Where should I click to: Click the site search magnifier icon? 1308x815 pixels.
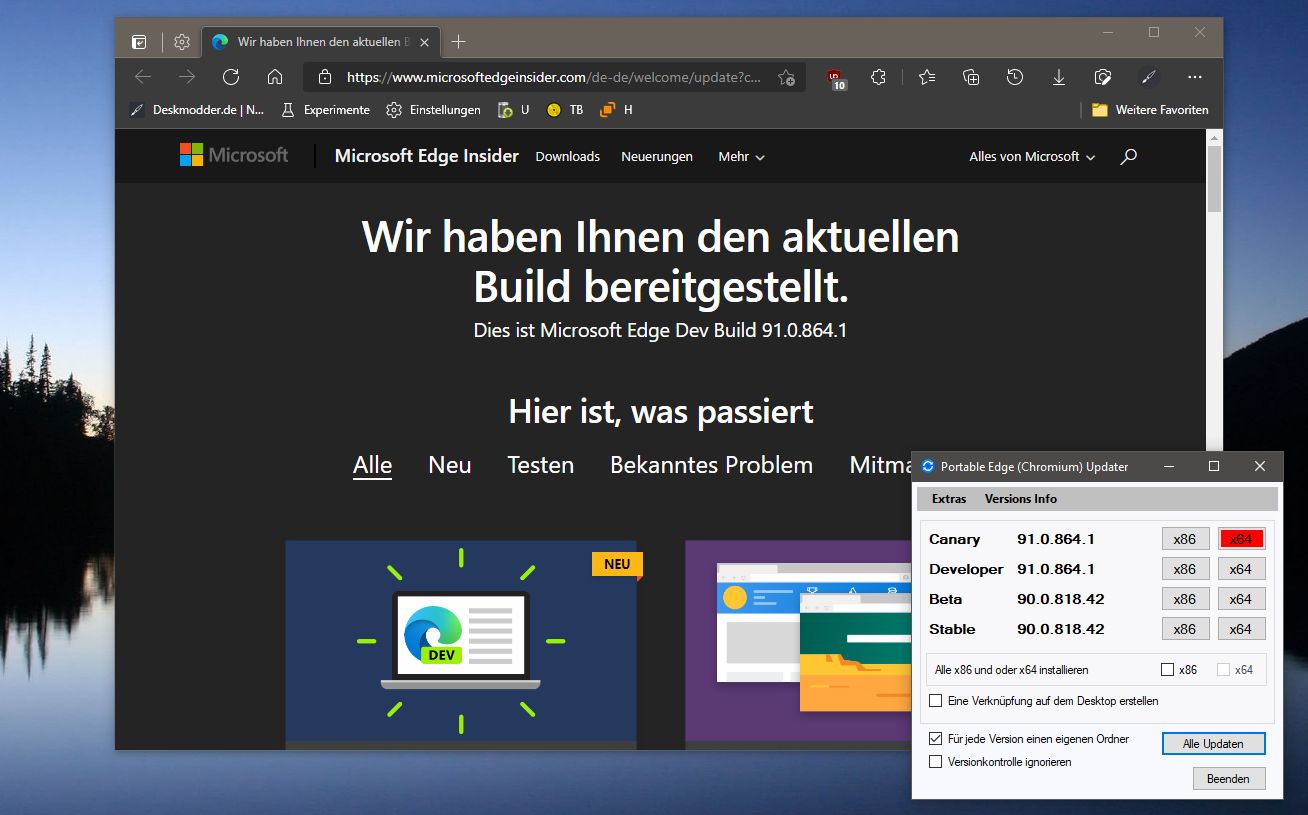[1129, 156]
